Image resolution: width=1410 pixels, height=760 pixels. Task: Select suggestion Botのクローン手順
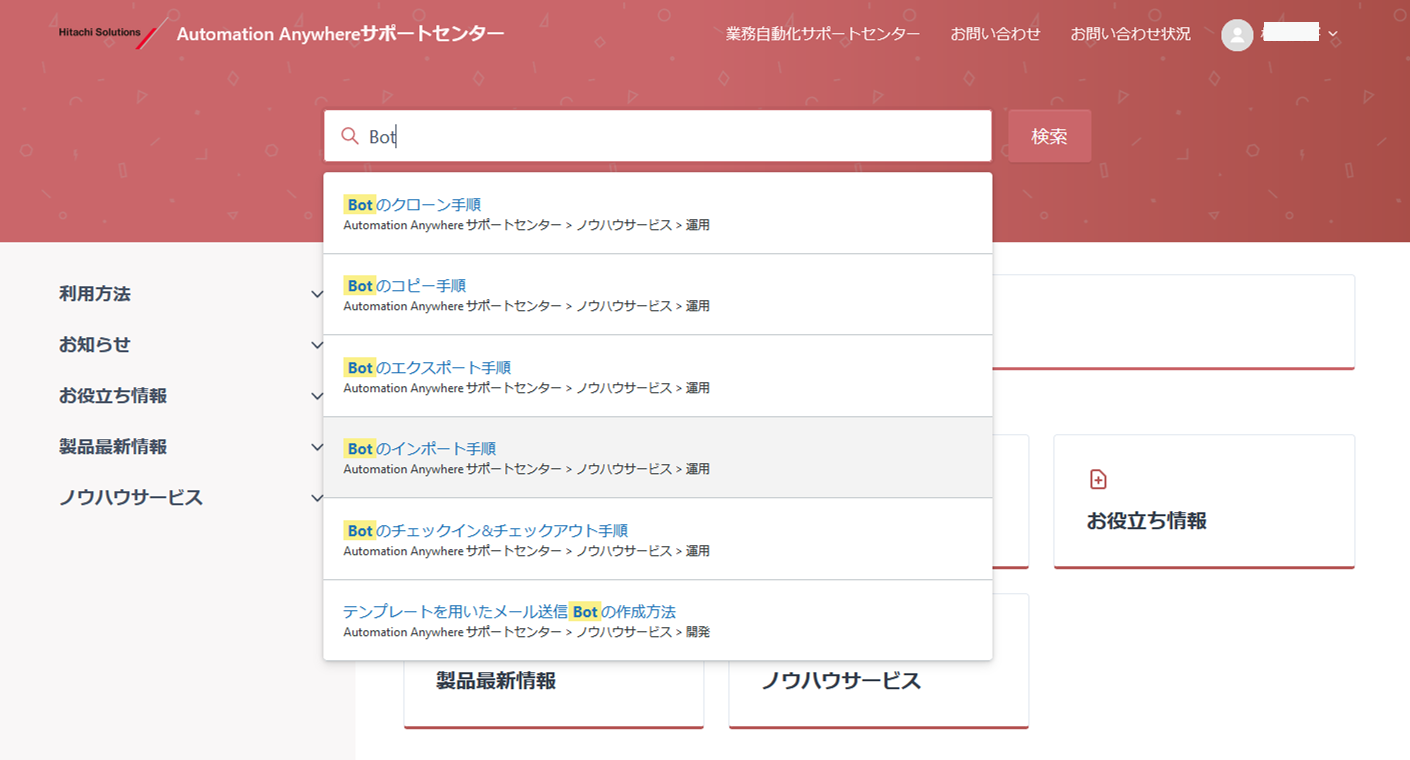[658, 213]
